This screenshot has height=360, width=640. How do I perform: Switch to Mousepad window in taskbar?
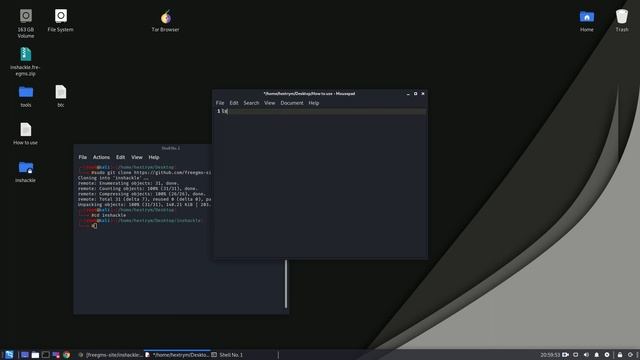[x=177, y=355]
